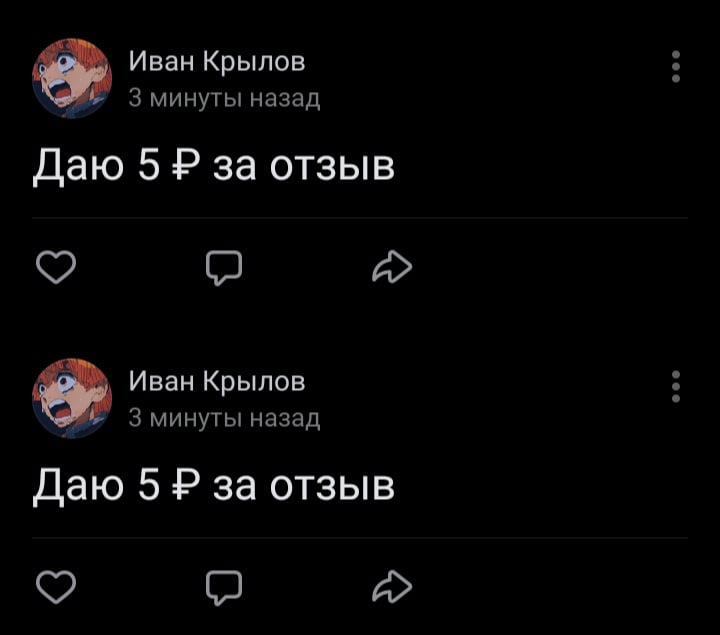The width and height of the screenshot is (720, 635).
Task: Click the first post's '3 минуты назад' timestamp
Action: pos(224,98)
